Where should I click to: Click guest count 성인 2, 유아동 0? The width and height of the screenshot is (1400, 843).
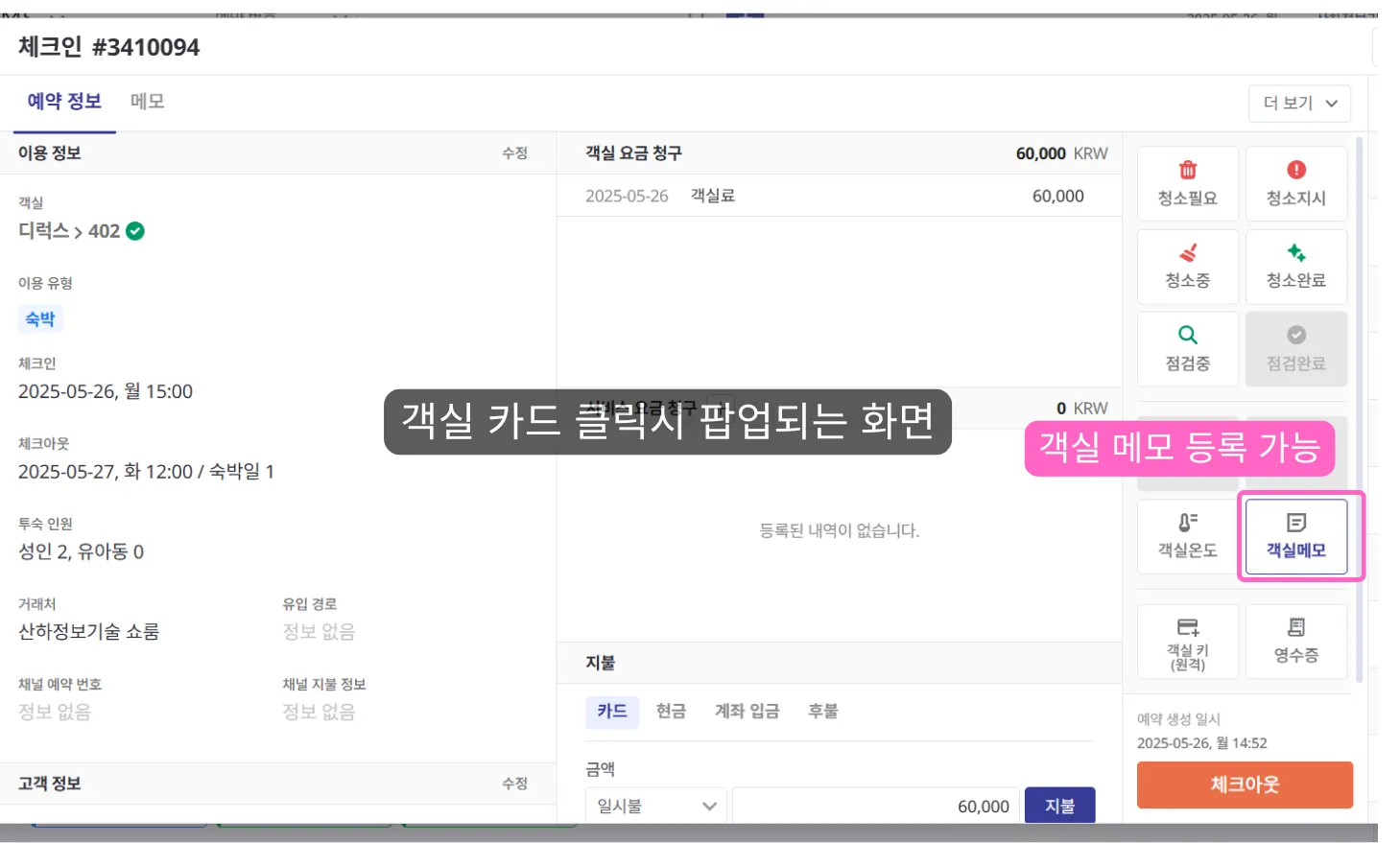tap(82, 551)
